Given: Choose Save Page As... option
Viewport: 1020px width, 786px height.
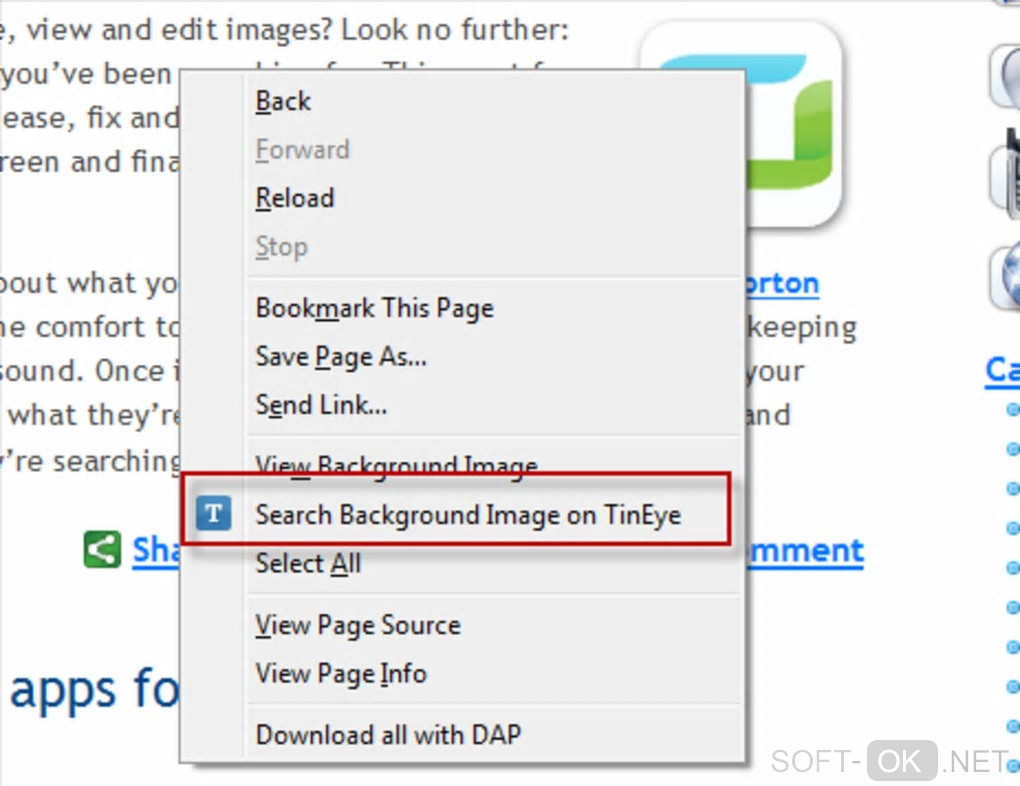Looking at the screenshot, I should 341,356.
